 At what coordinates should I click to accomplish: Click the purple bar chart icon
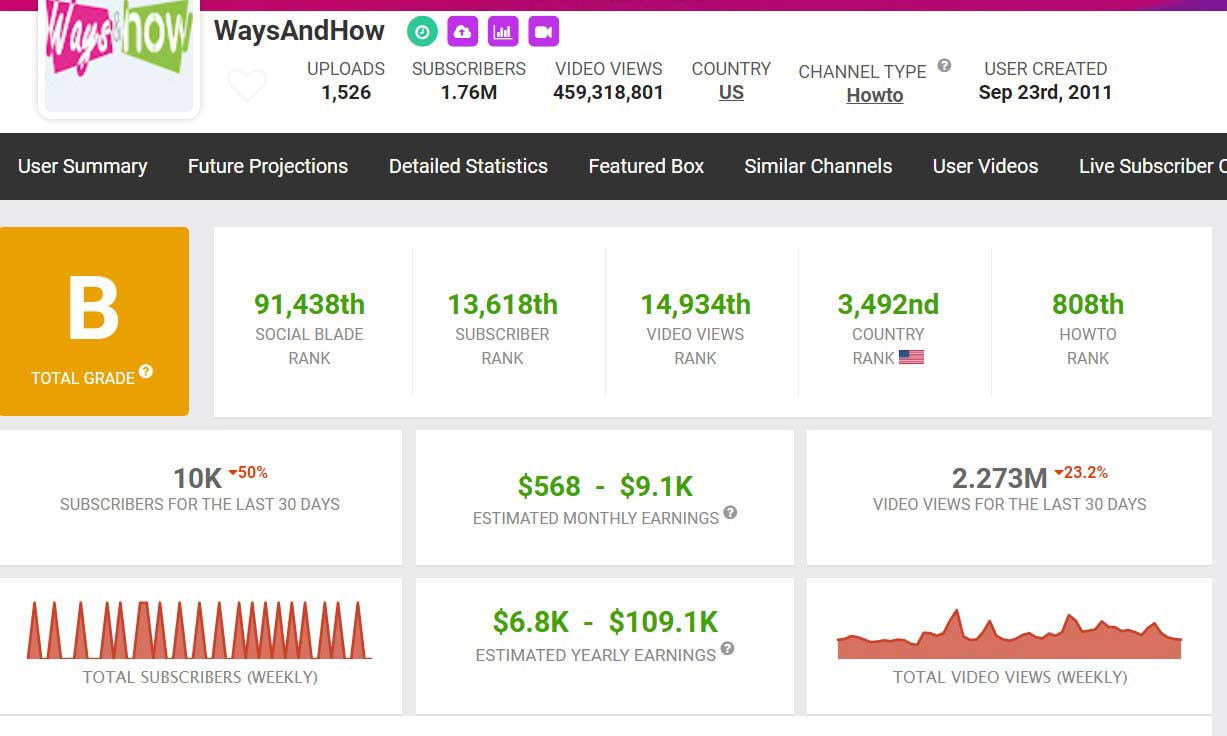coord(503,32)
